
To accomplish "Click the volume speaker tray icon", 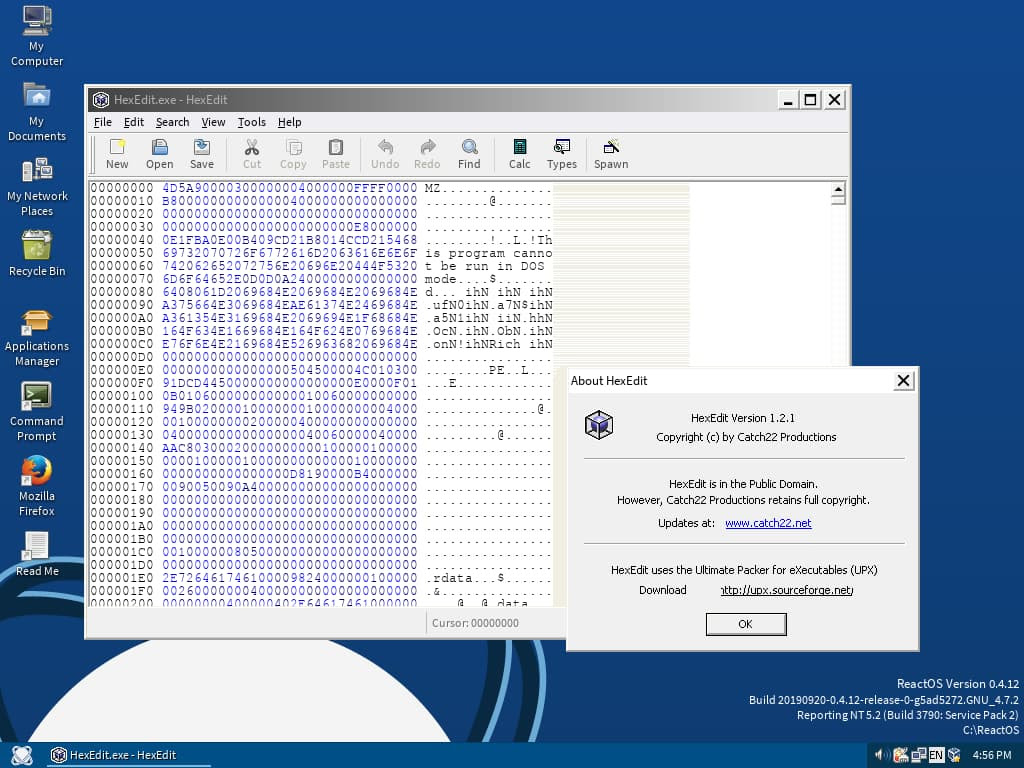I will tap(881, 755).
